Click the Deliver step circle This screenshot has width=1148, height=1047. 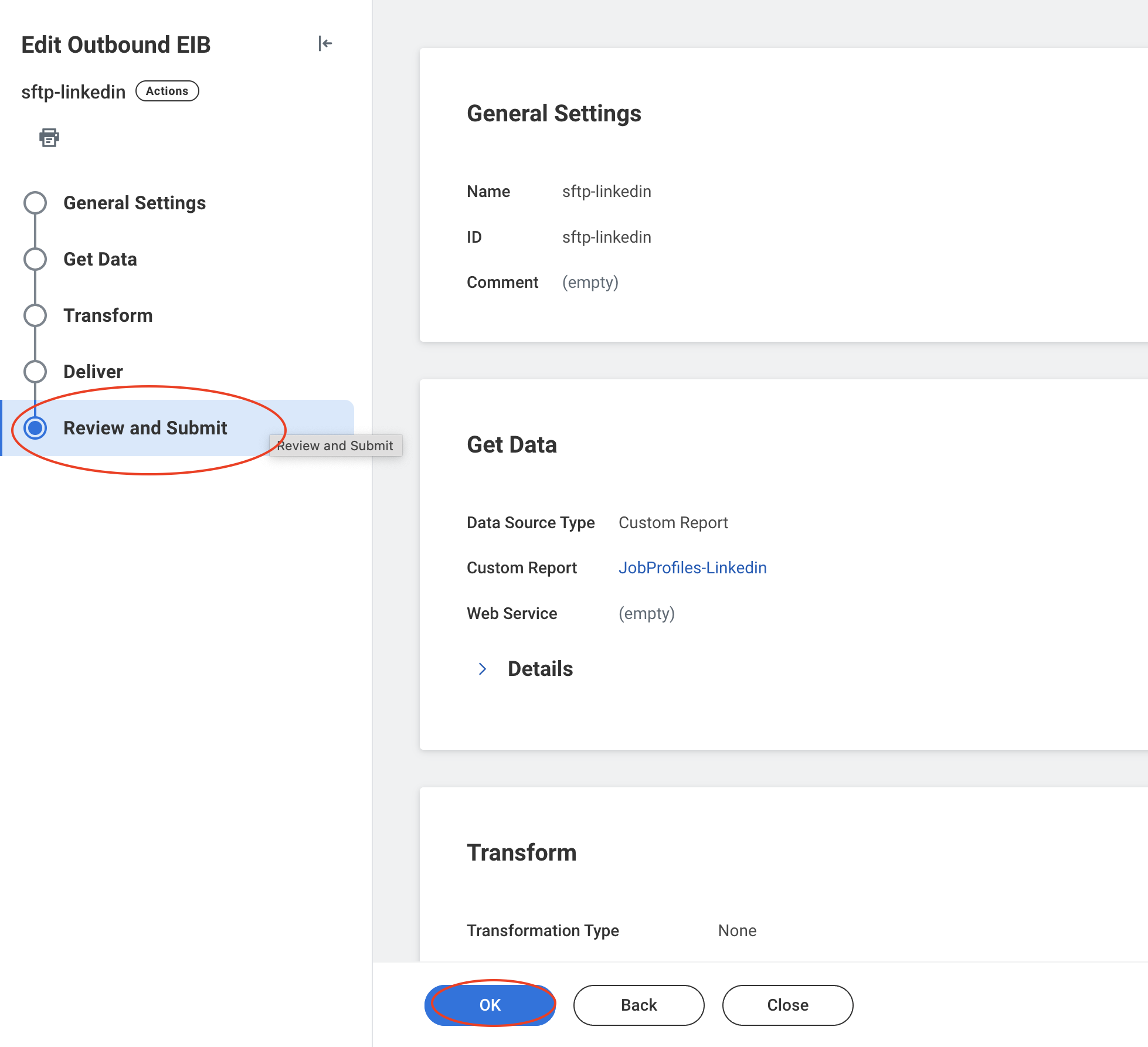click(x=35, y=372)
